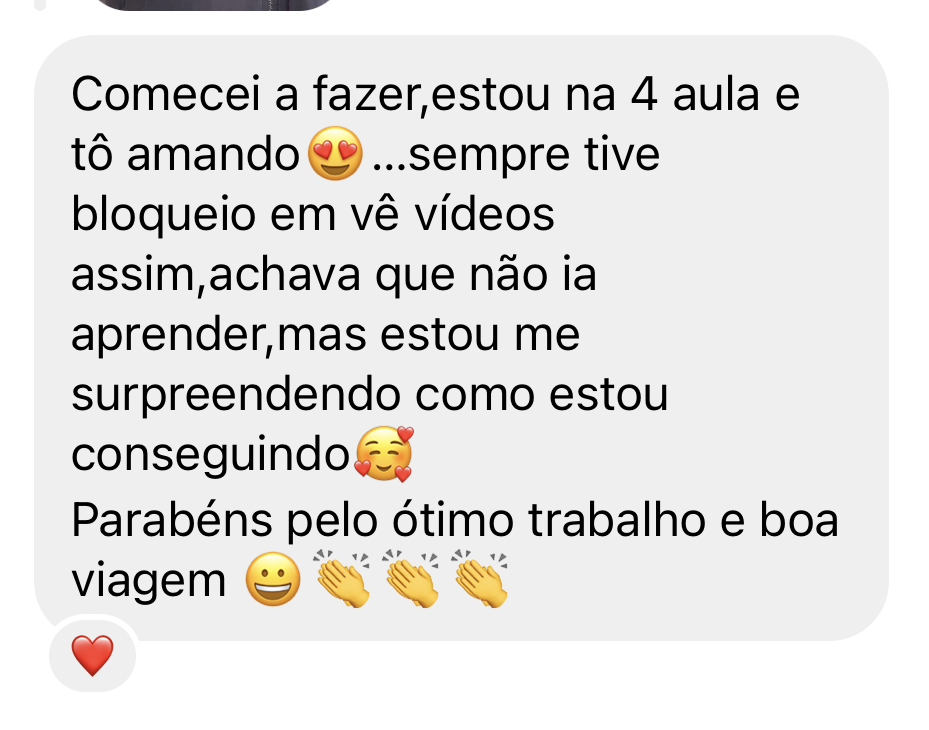Click the word "Comecei" in the message

[x=166, y=94]
